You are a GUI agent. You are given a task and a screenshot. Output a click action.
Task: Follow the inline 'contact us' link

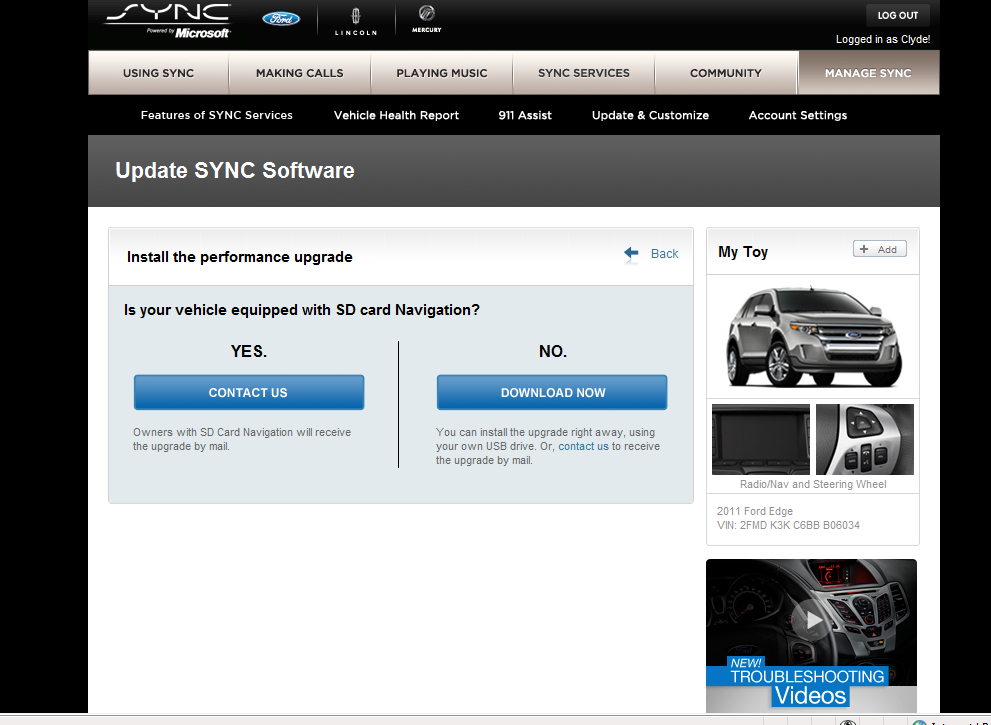(583, 446)
